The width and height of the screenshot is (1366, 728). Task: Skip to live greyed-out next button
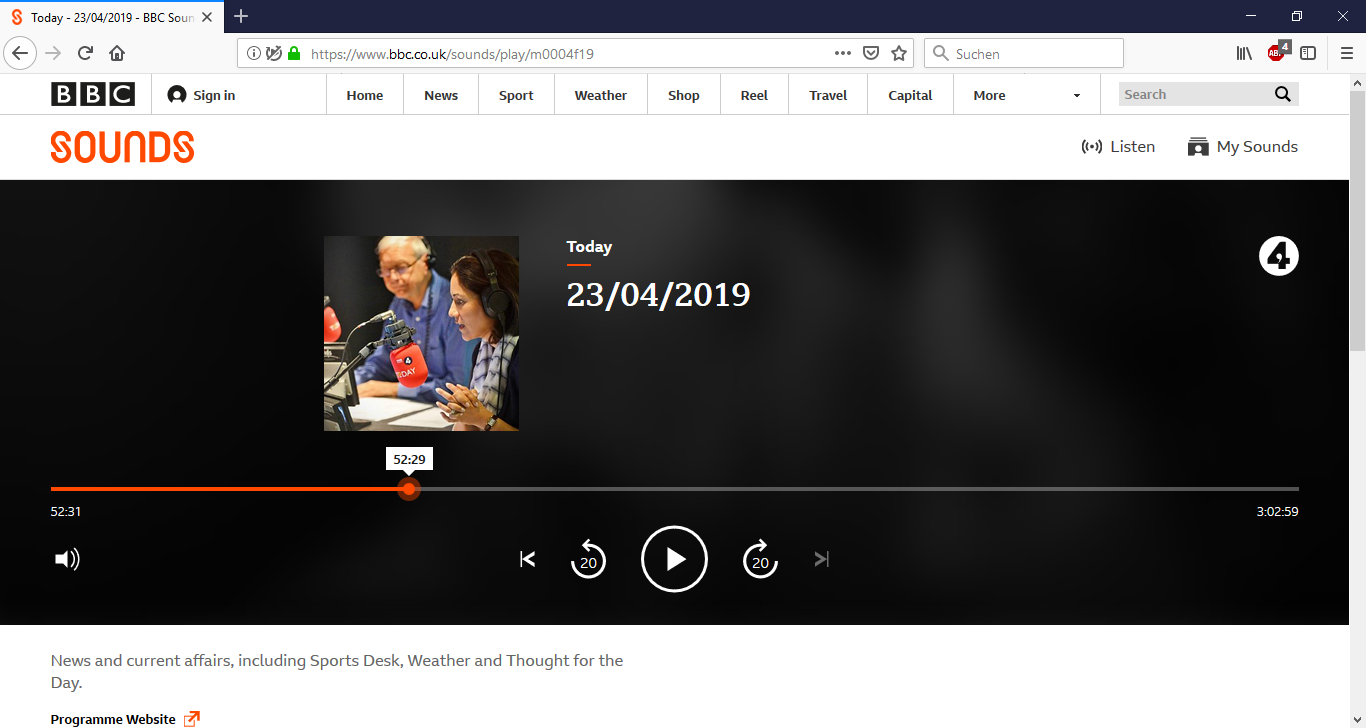click(822, 559)
